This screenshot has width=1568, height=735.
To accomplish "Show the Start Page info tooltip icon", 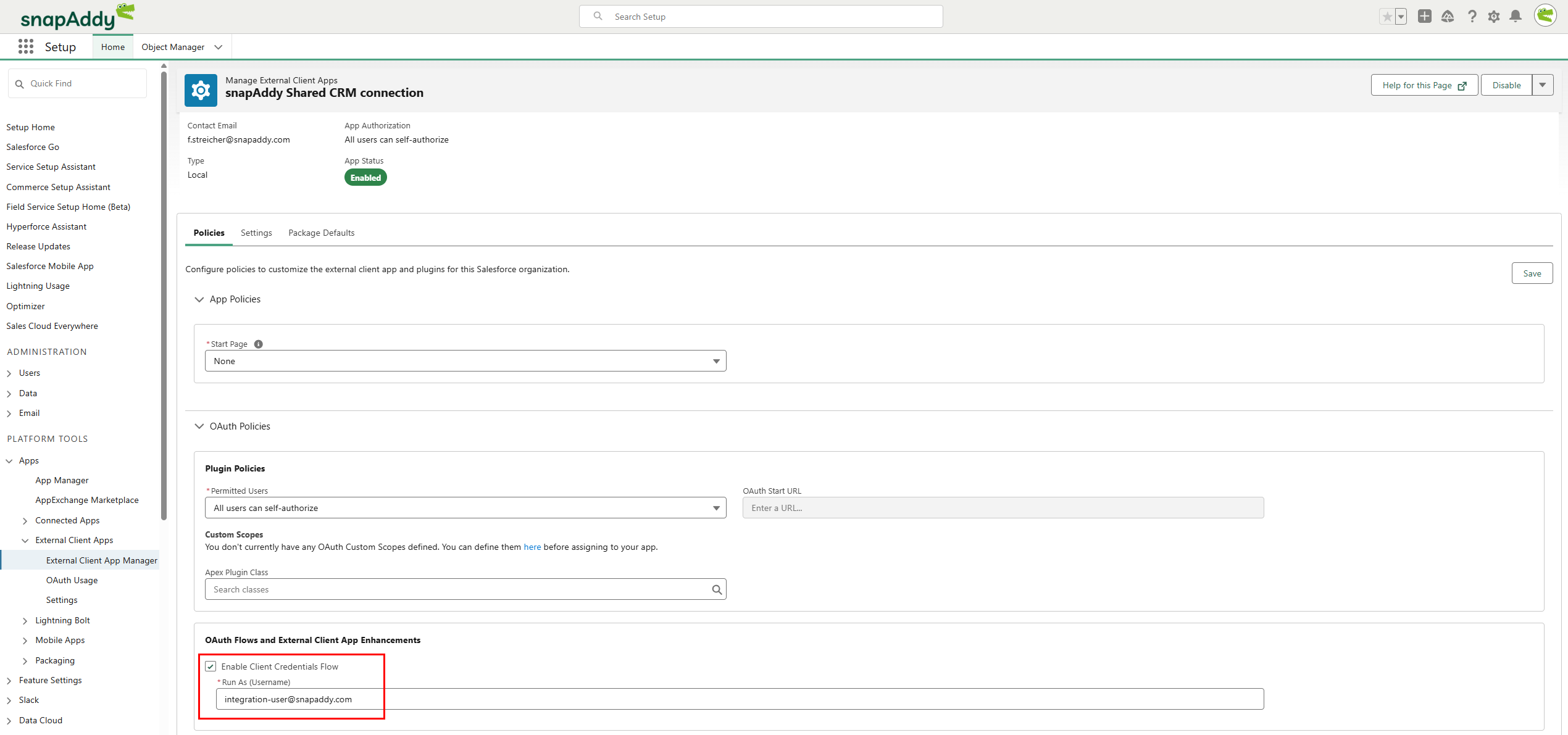I will [259, 344].
